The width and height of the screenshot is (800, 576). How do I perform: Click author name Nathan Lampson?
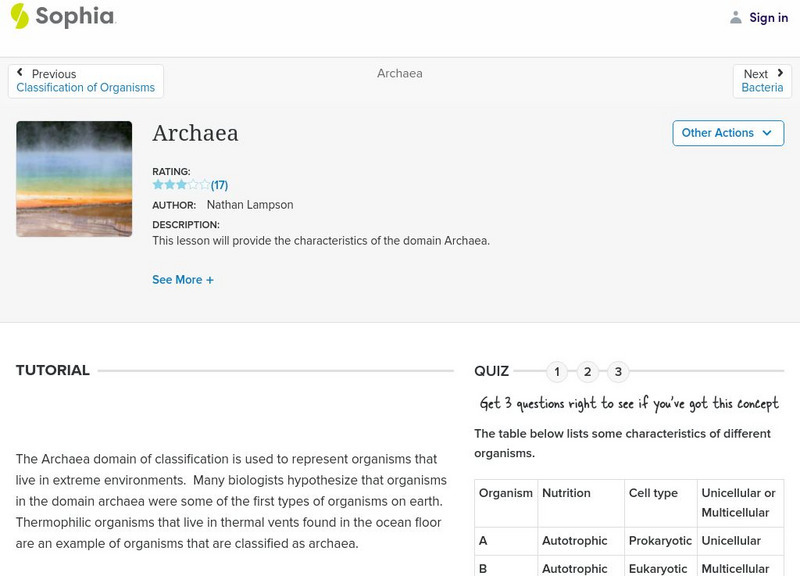point(250,205)
